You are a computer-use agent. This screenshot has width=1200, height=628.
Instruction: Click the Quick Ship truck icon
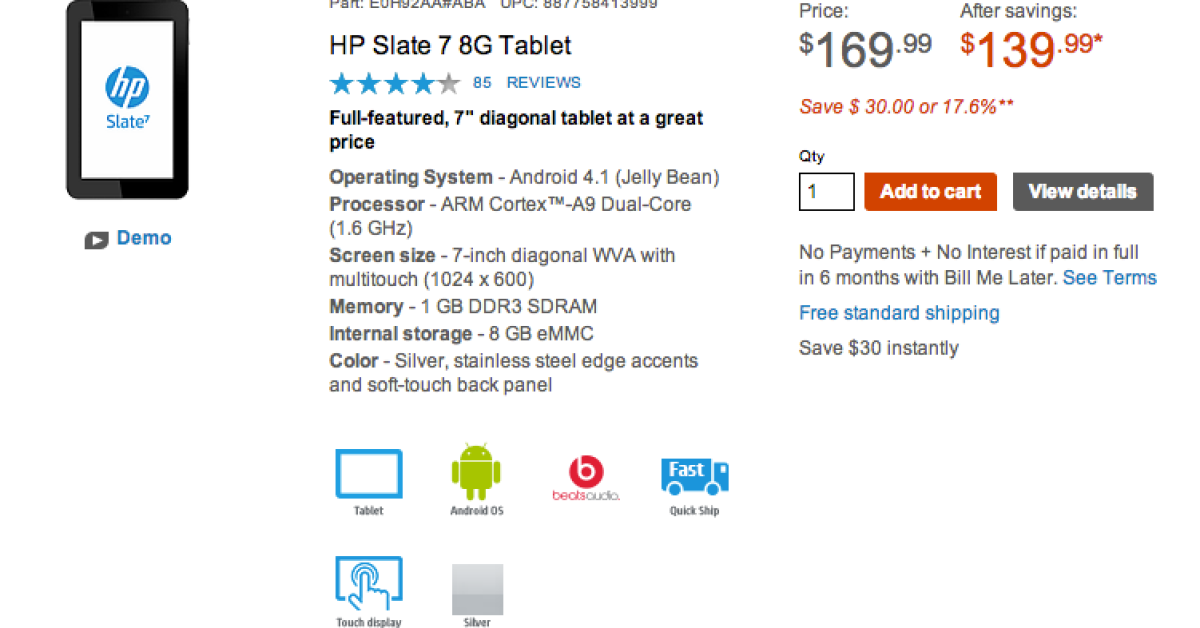(x=694, y=476)
